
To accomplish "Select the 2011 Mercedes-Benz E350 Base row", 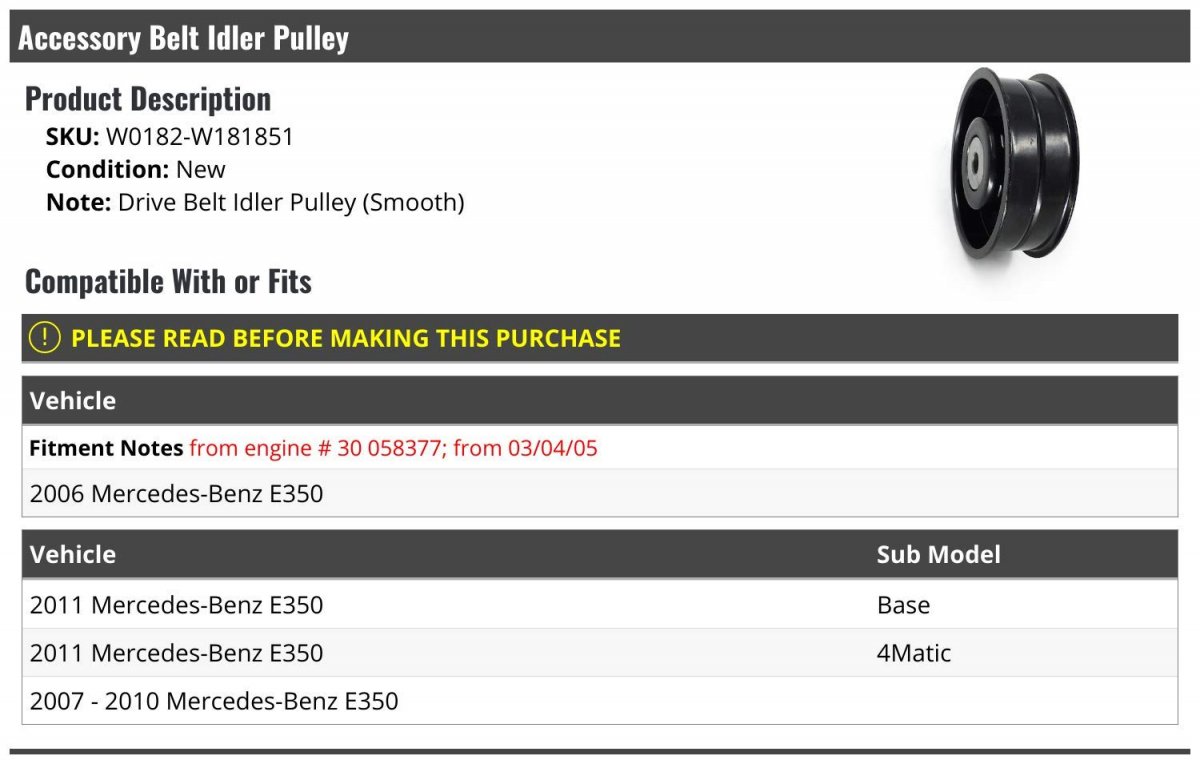I will [177, 605].
